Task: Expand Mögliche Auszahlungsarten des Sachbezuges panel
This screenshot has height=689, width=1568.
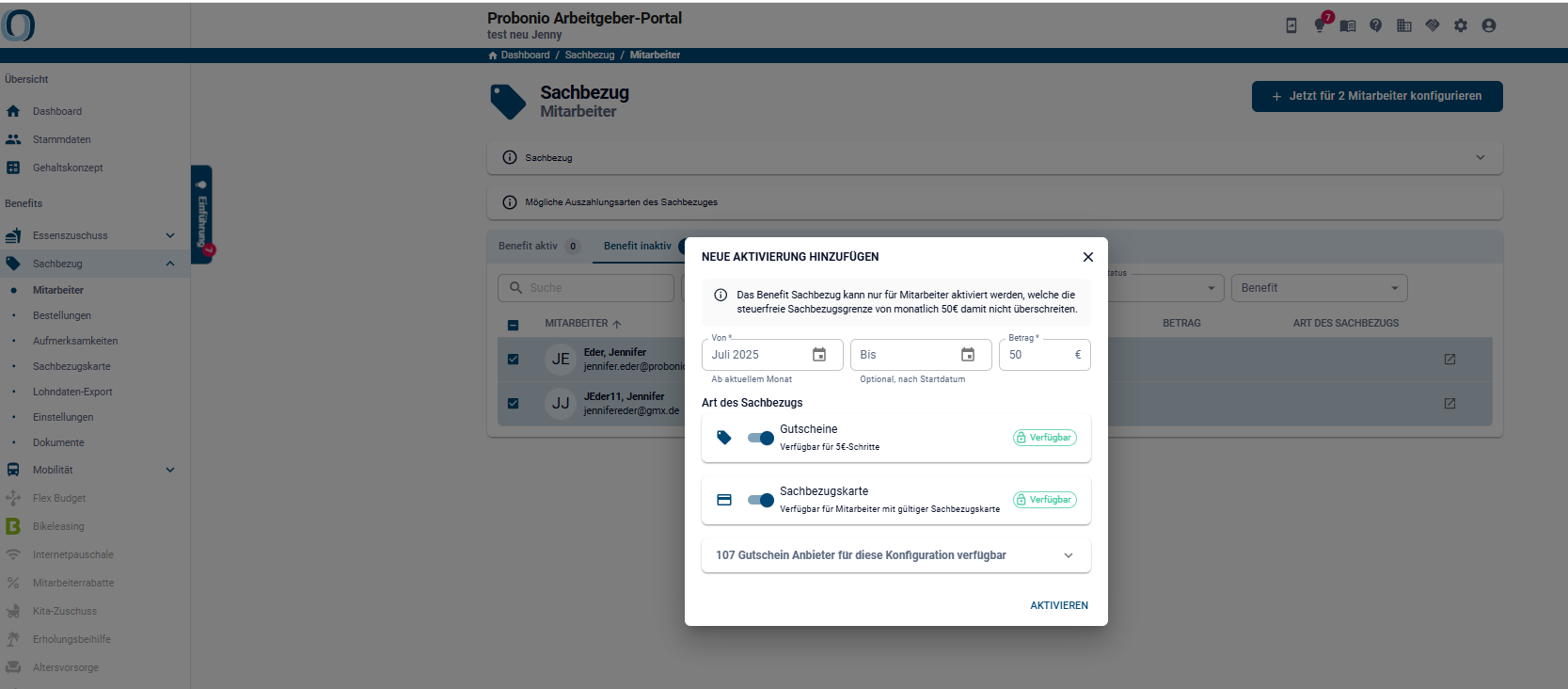Action: point(994,202)
